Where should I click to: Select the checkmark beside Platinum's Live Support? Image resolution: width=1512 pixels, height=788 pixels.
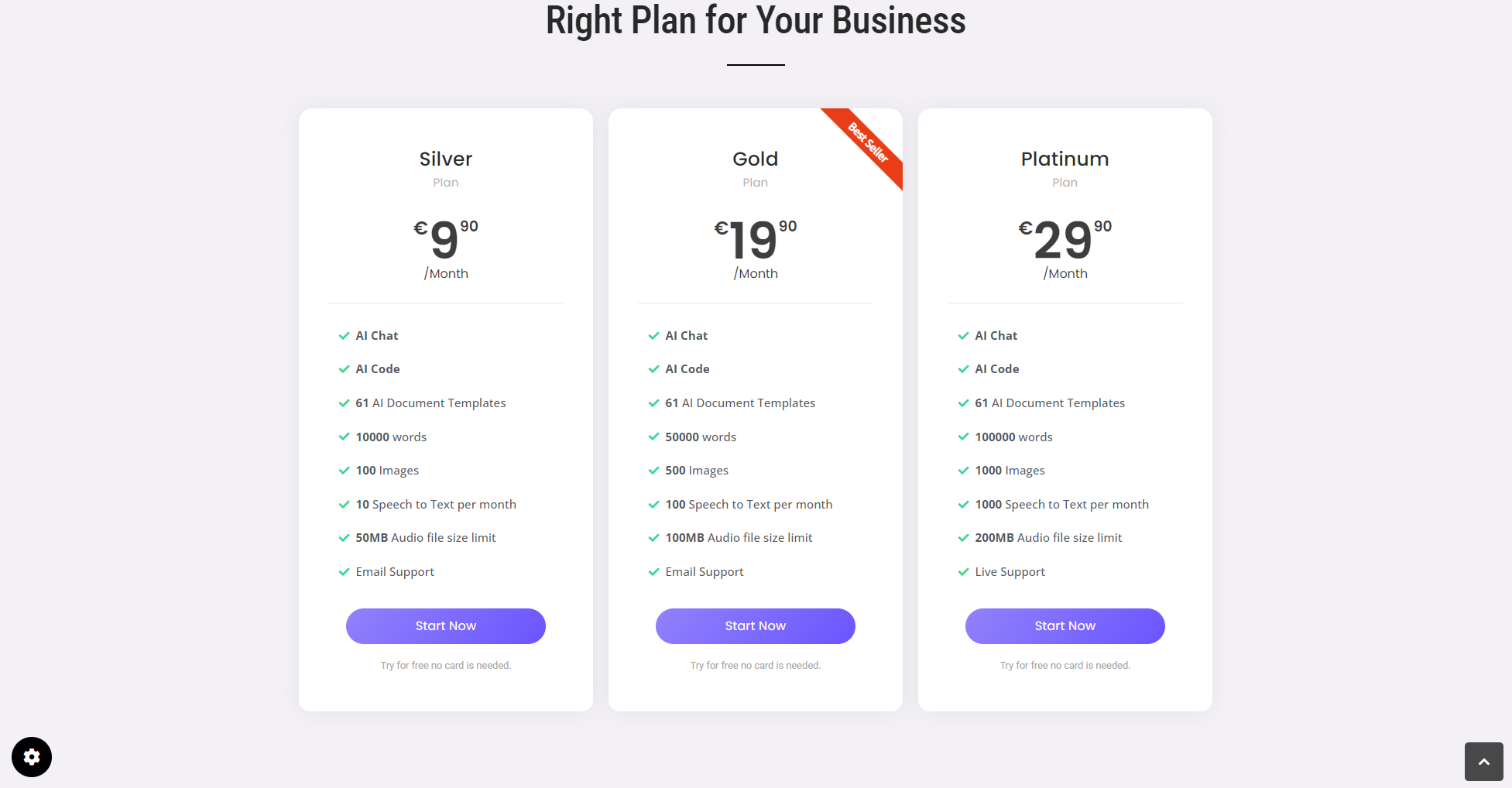[963, 572]
